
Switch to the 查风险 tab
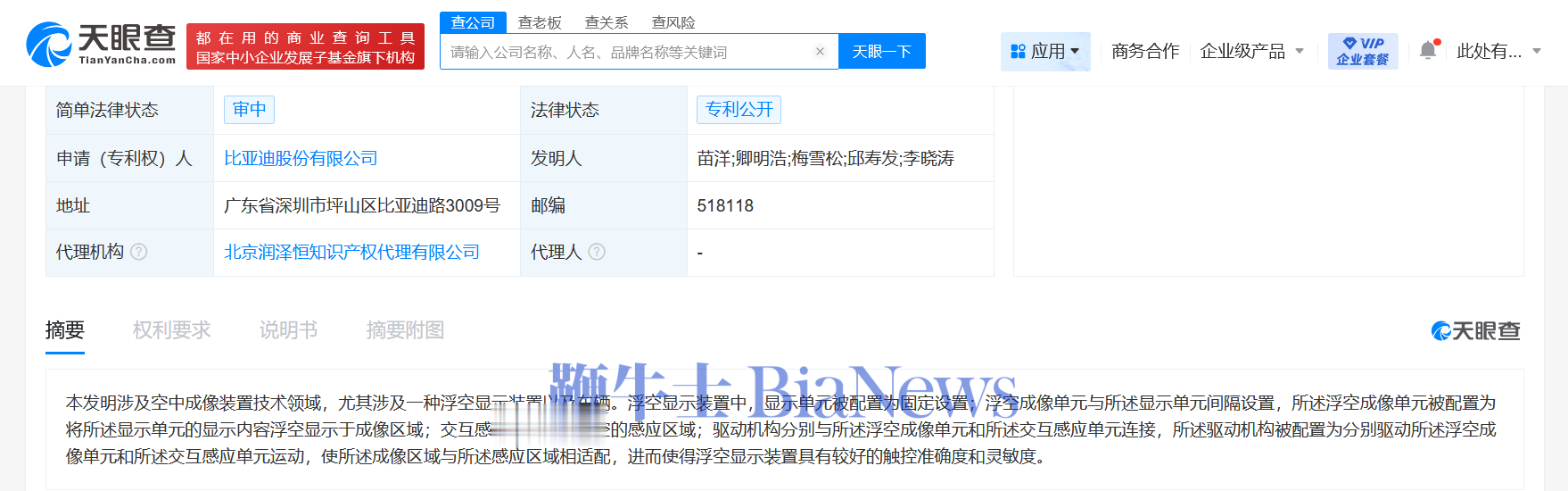(x=673, y=22)
